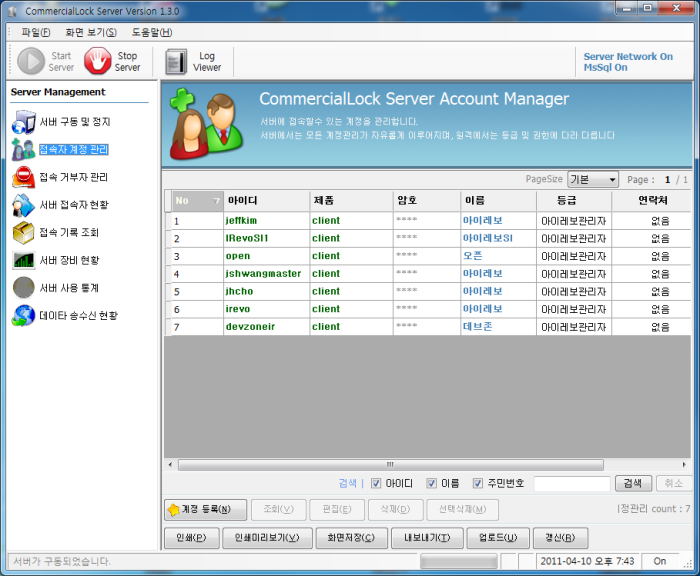Click the 아이디 column header

(x=267, y=200)
